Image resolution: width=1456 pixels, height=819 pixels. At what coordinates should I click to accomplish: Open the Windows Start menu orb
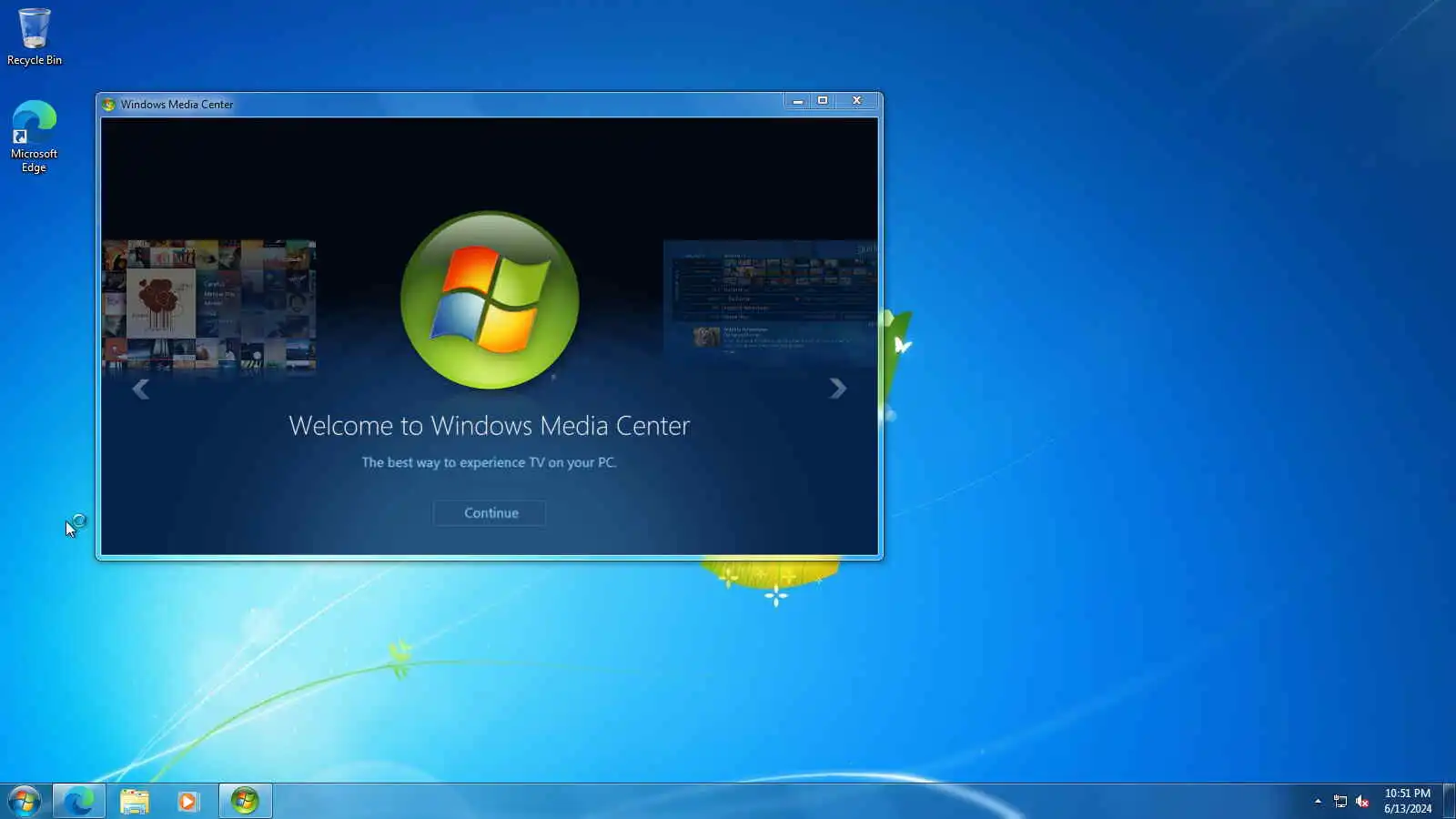(25, 801)
